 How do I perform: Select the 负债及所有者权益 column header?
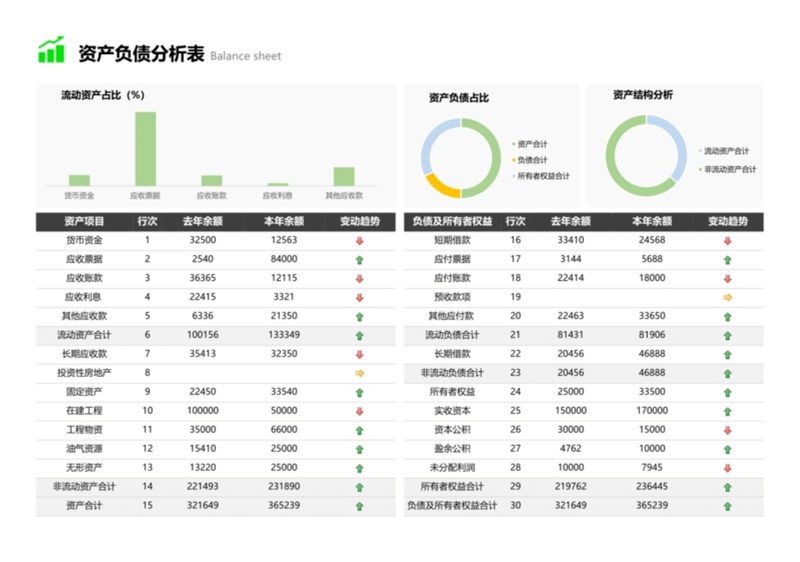pos(452,222)
